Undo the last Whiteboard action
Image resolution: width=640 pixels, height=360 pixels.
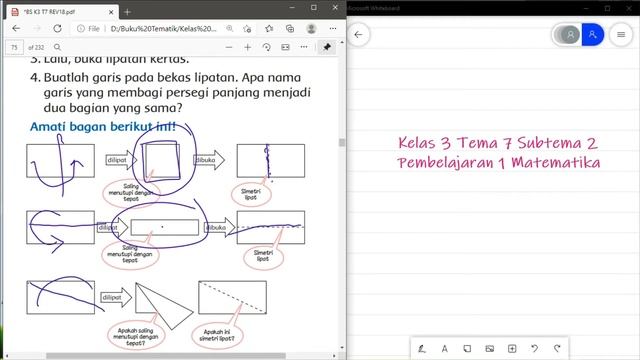534,349
